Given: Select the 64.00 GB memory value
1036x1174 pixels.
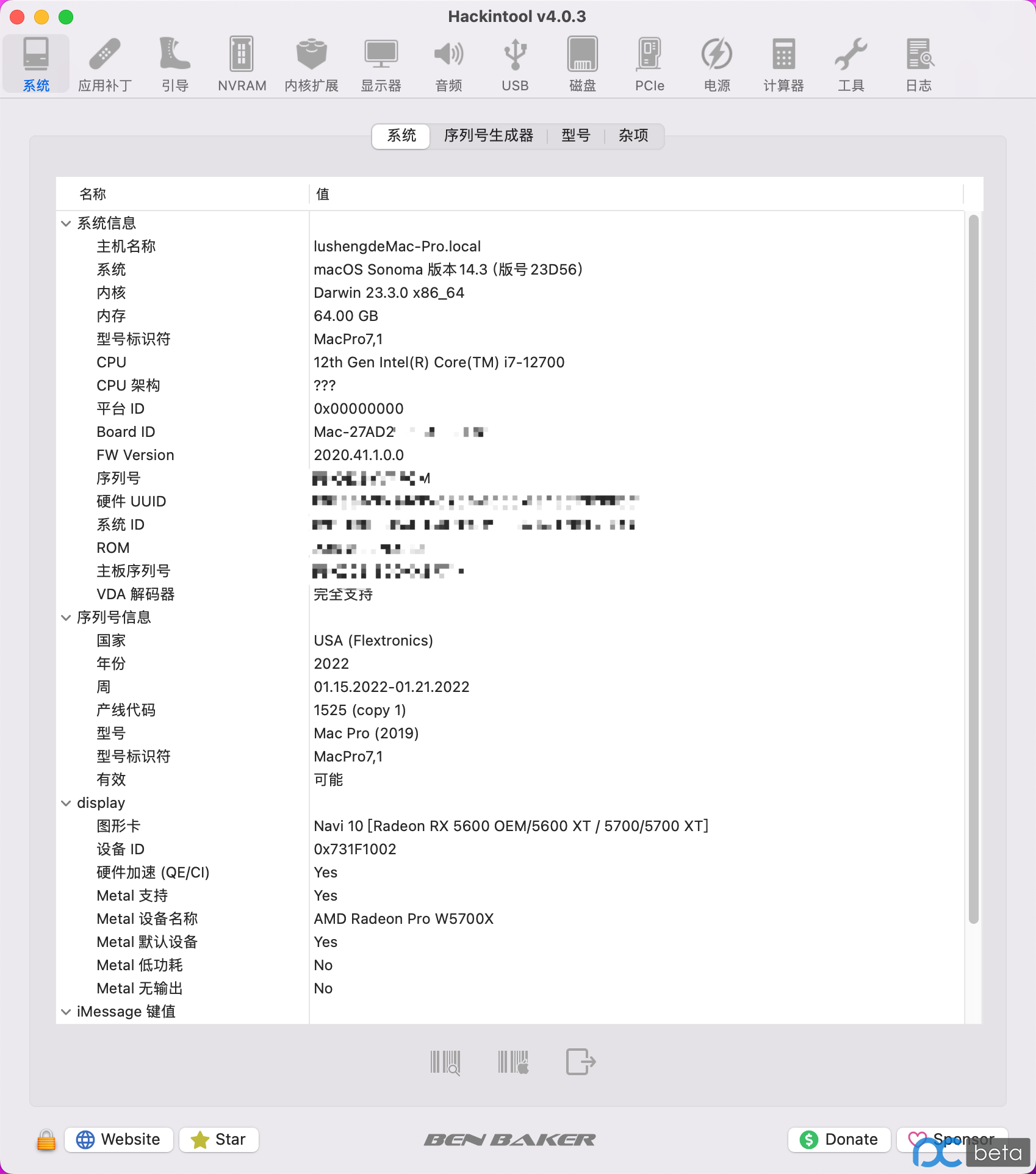Looking at the screenshot, I should (346, 316).
